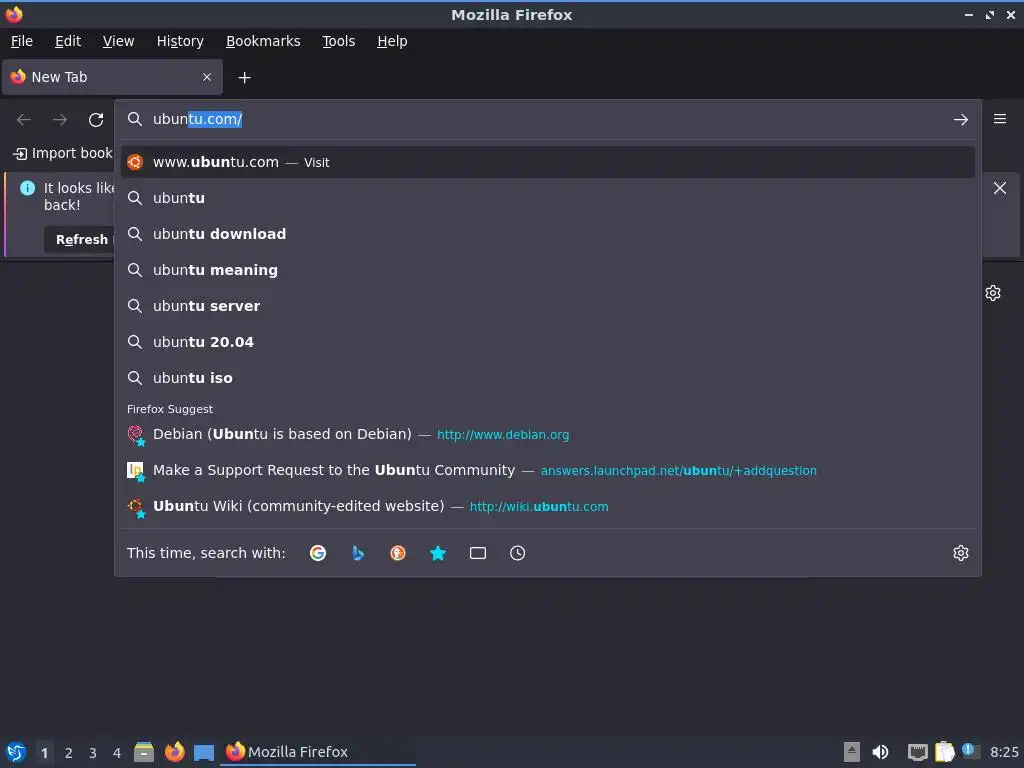The width and height of the screenshot is (1024, 768).
Task: Select Mozilla Firefox taskbar window button
Action: click(x=318, y=752)
